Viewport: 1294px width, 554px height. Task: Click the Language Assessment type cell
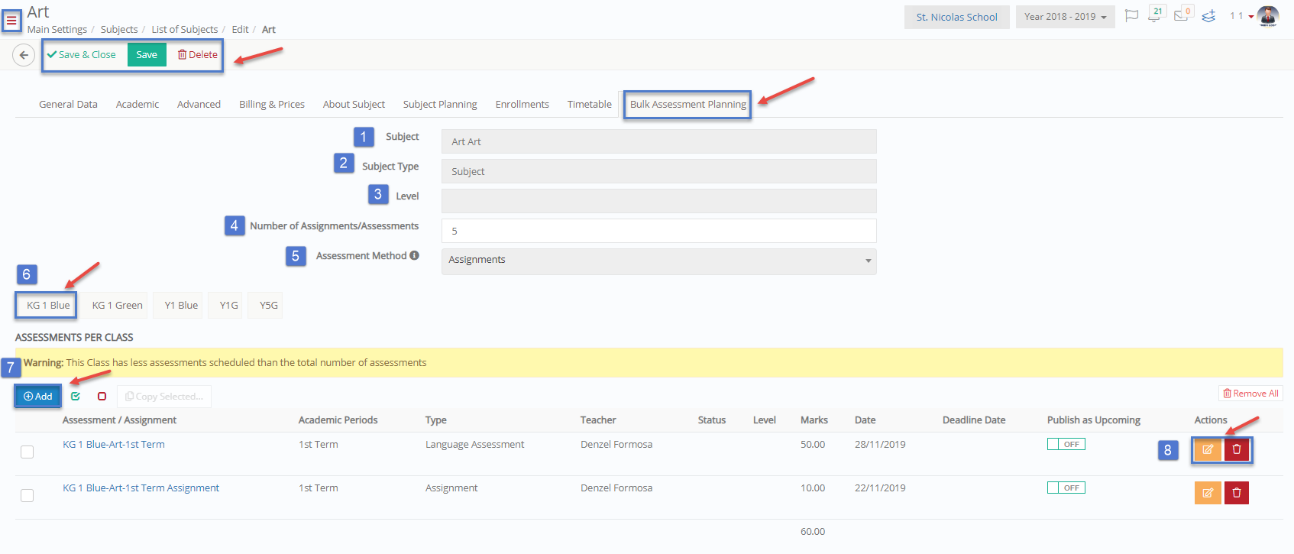(474, 444)
